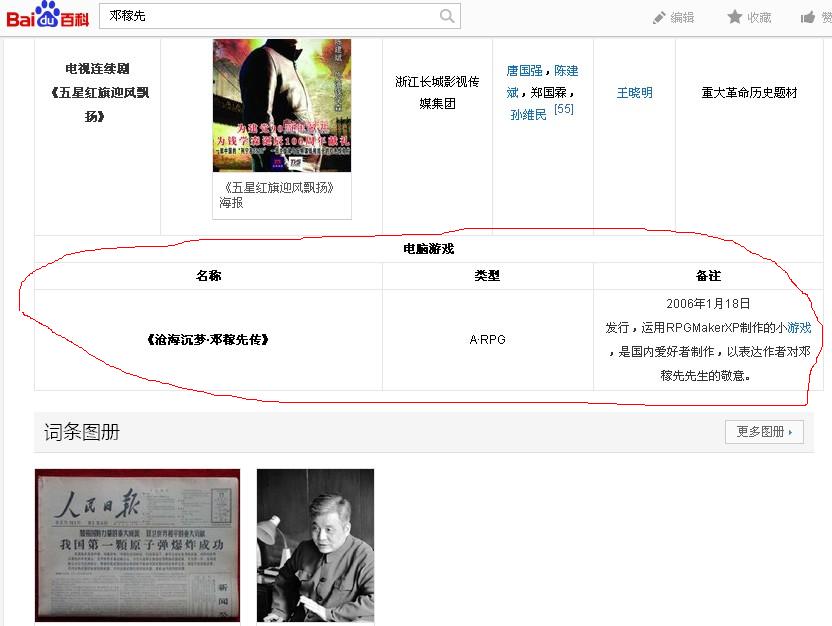This screenshot has height=626, width=832.
Task: Open the 王晓明 director link
Action: coord(635,93)
